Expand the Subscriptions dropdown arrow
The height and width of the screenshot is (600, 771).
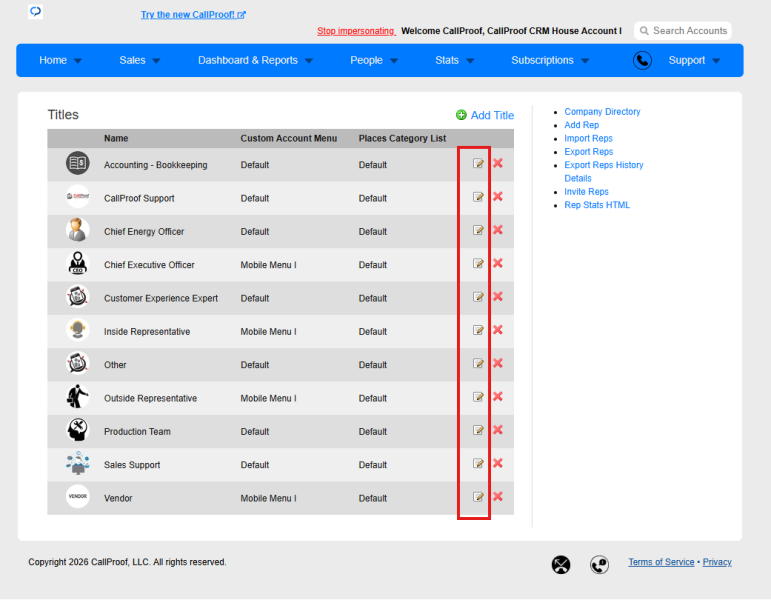point(585,61)
